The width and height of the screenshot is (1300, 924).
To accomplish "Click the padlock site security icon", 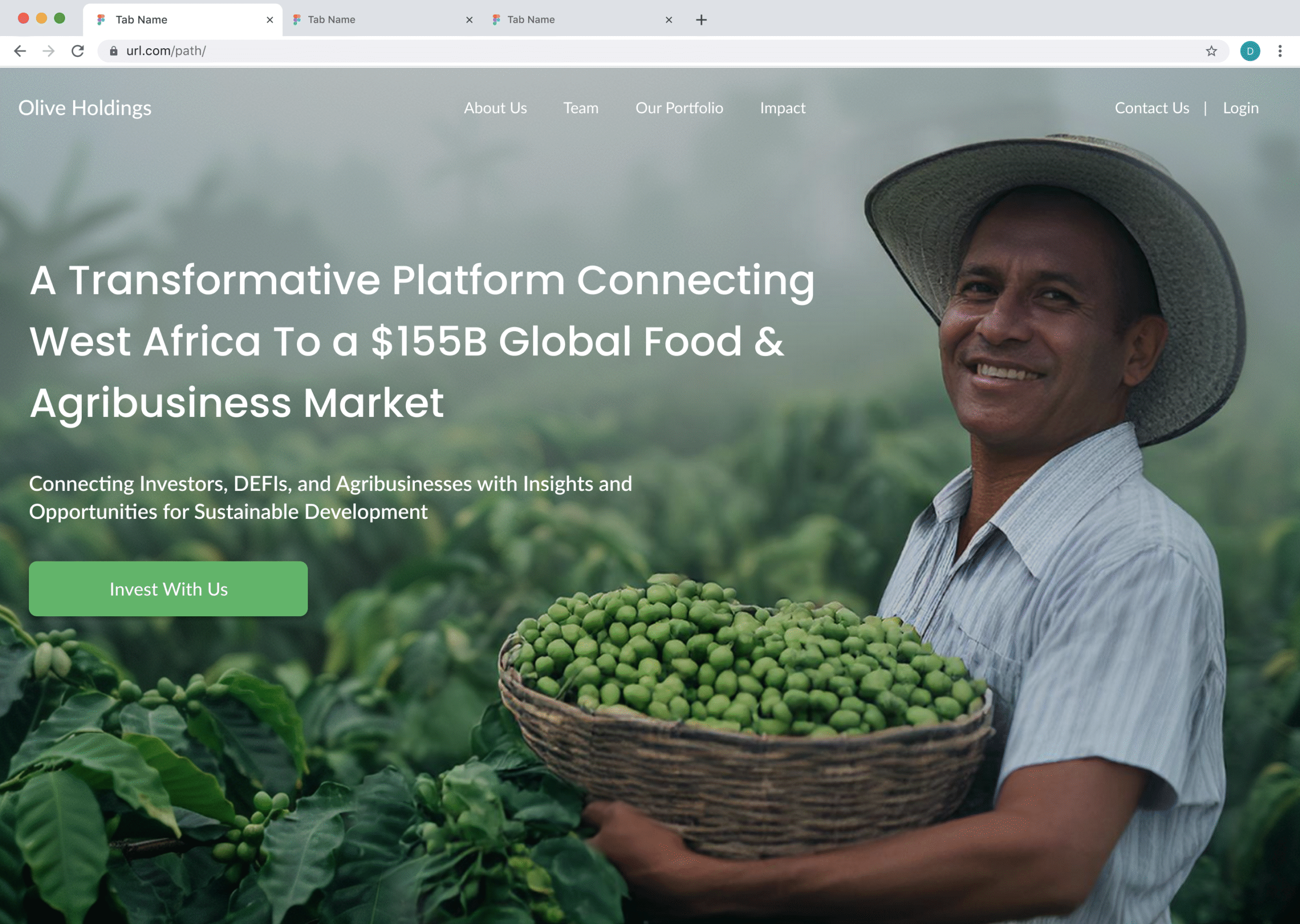I will [x=114, y=51].
